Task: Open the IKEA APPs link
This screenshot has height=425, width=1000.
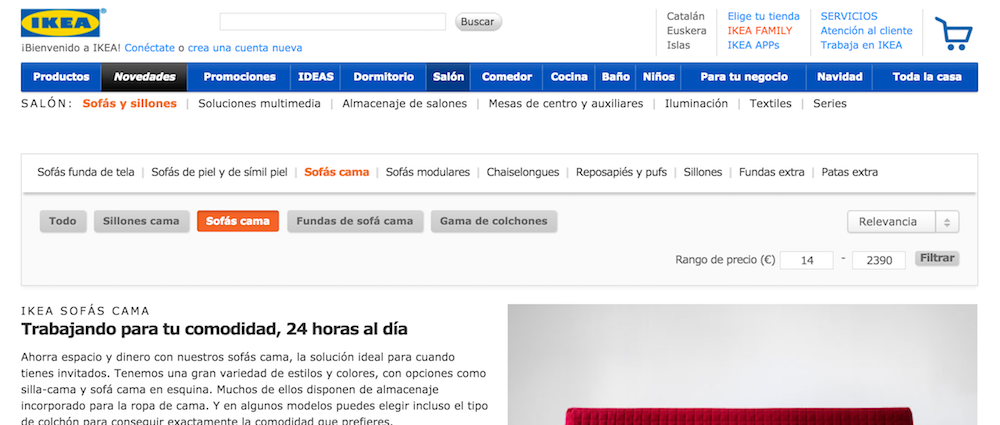Action: click(x=753, y=45)
